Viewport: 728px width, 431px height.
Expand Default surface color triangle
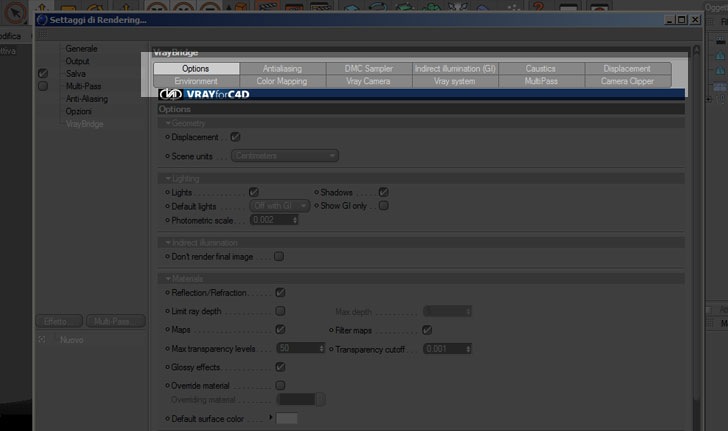[271, 417]
